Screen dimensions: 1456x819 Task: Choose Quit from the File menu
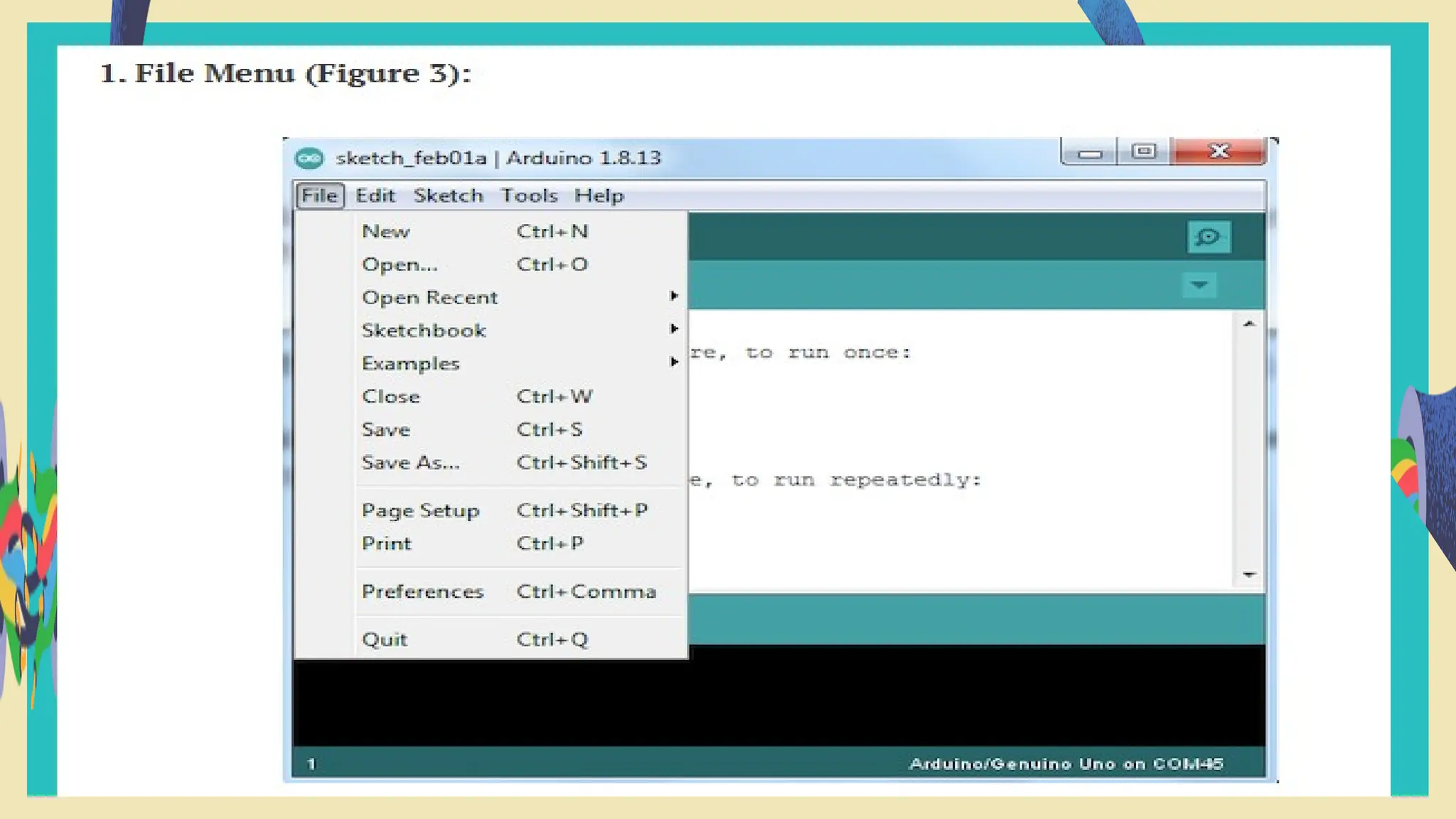tap(385, 639)
